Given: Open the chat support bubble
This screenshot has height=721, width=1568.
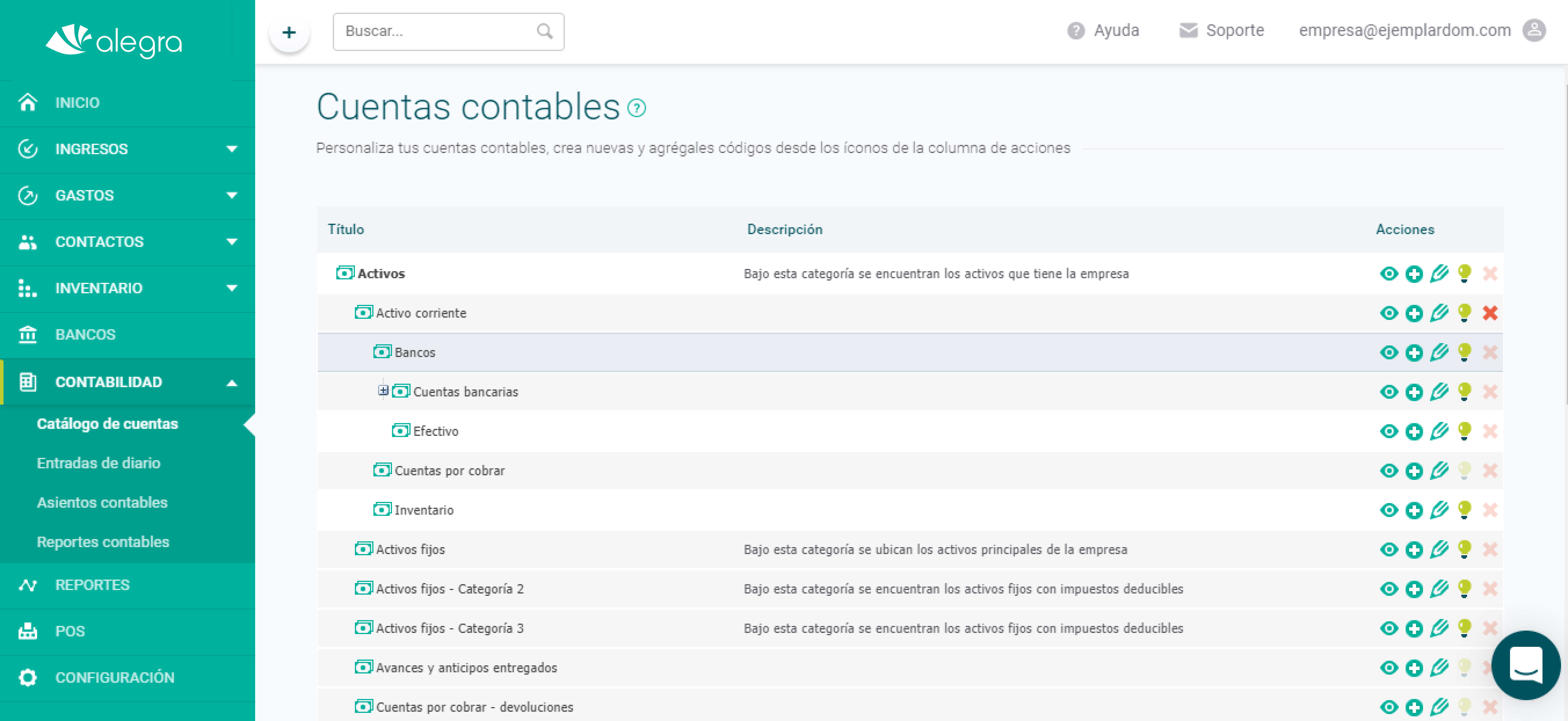Looking at the screenshot, I should (x=1525, y=666).
